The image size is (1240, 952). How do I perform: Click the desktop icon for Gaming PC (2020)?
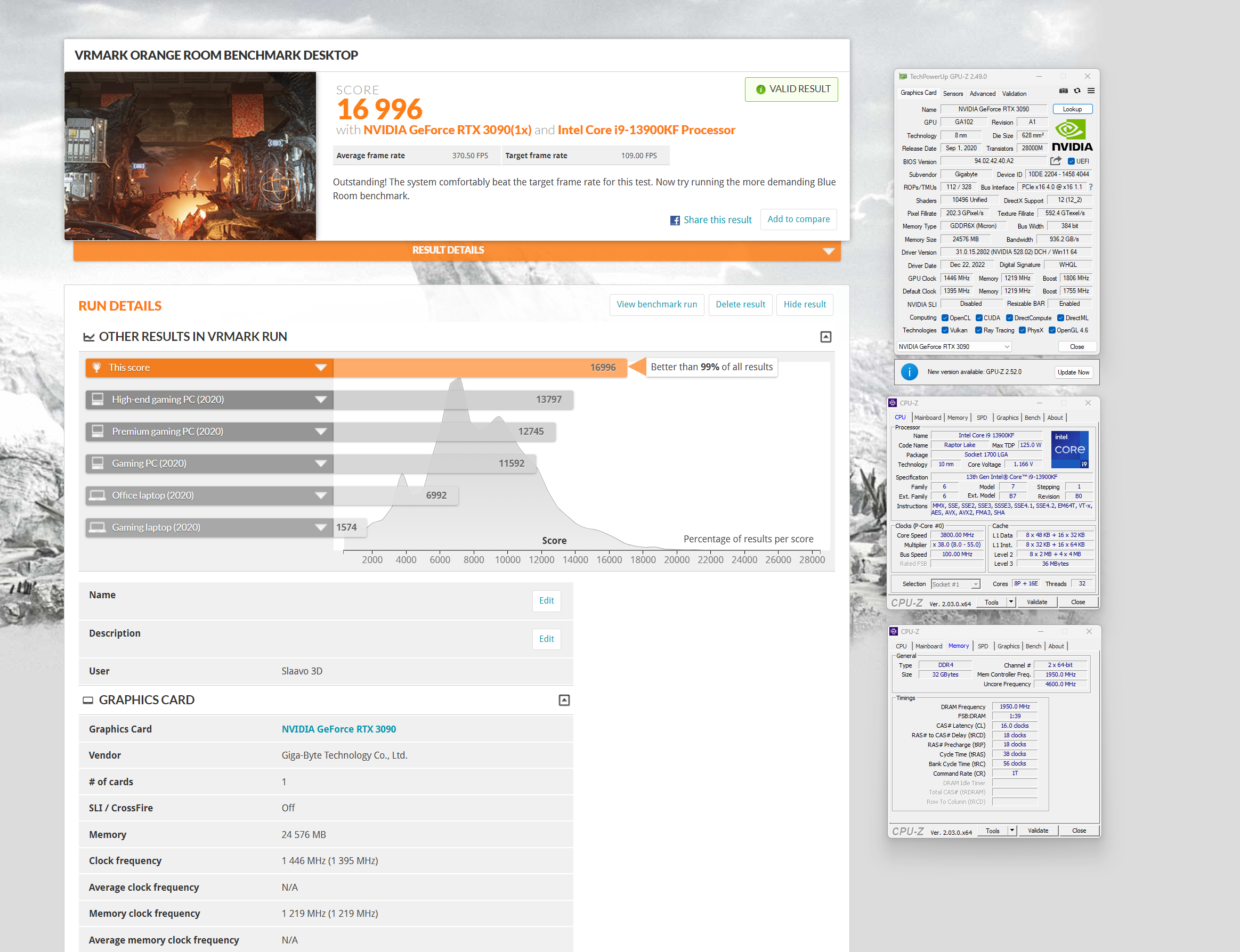pyautogui.click(x=98, y=463)
